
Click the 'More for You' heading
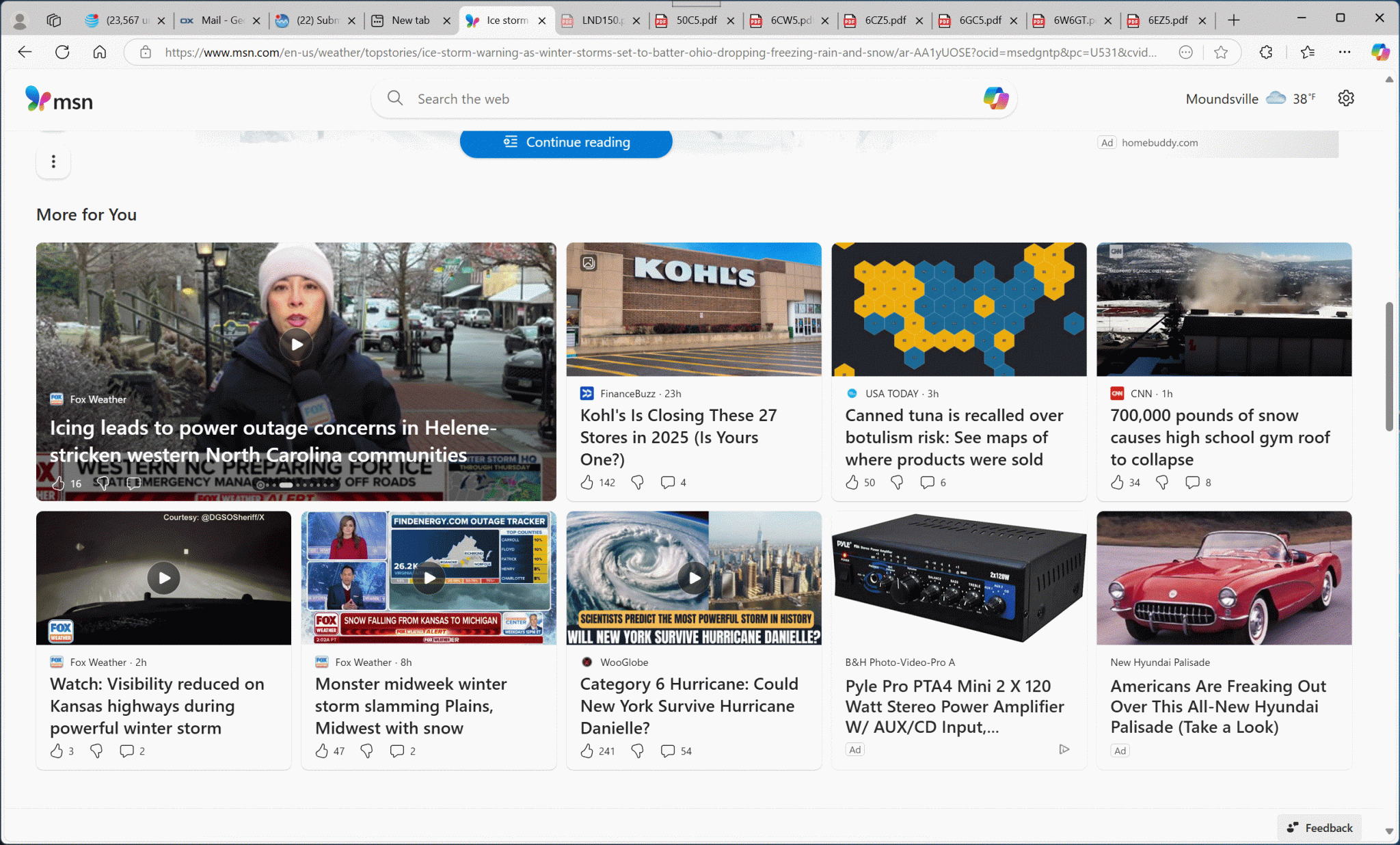click(x=87, y=215)
